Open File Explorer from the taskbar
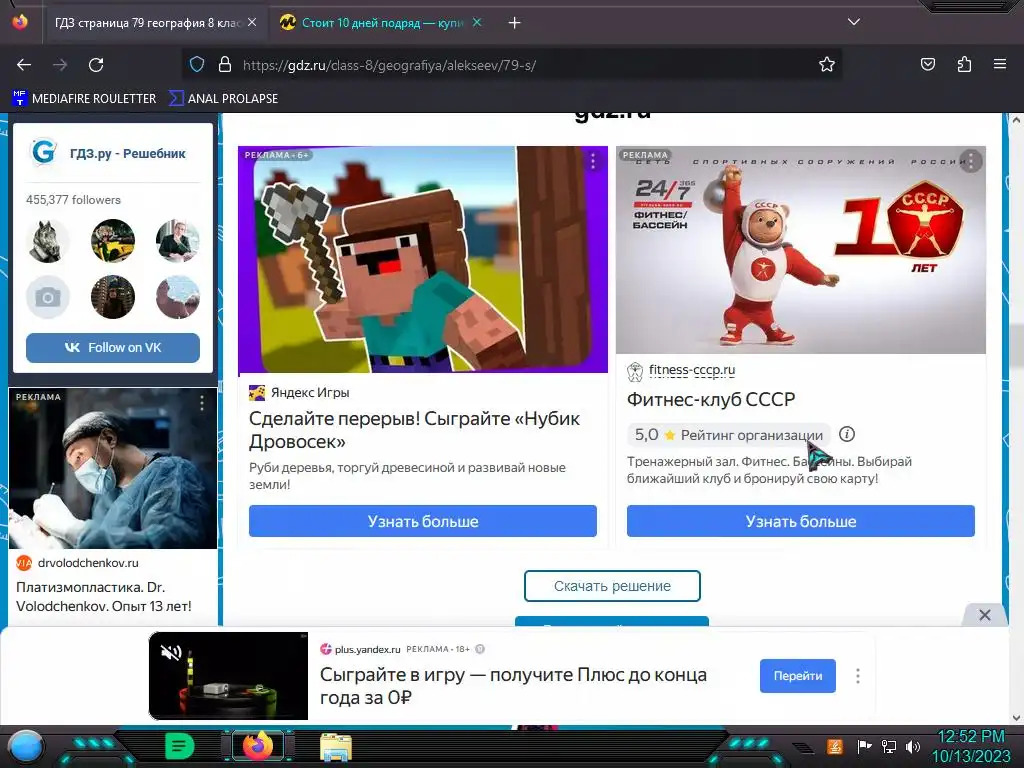1024x768 pixels. [x=336, y=747]
